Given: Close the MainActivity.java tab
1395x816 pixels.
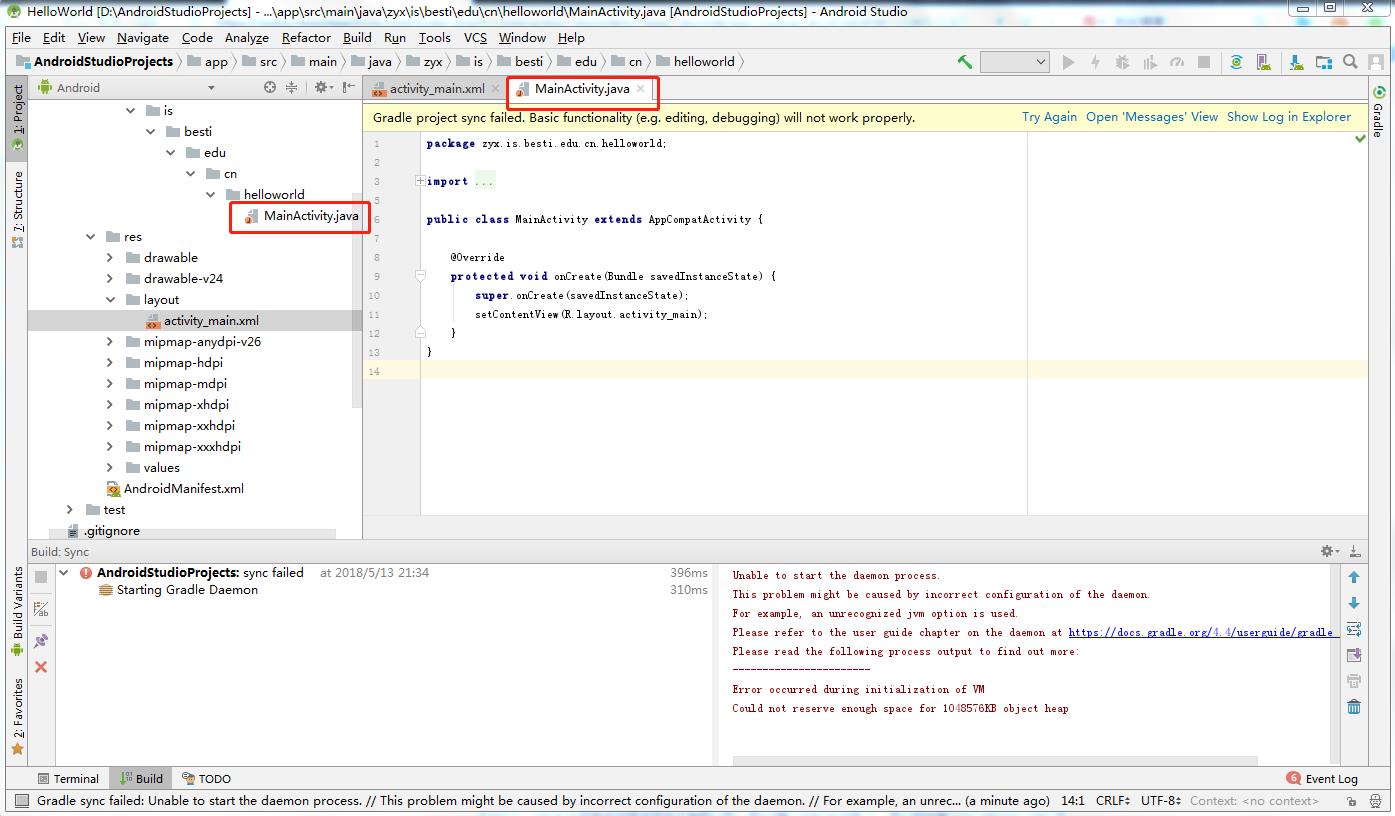Looking at the screenshot, I should coord(641,89).
